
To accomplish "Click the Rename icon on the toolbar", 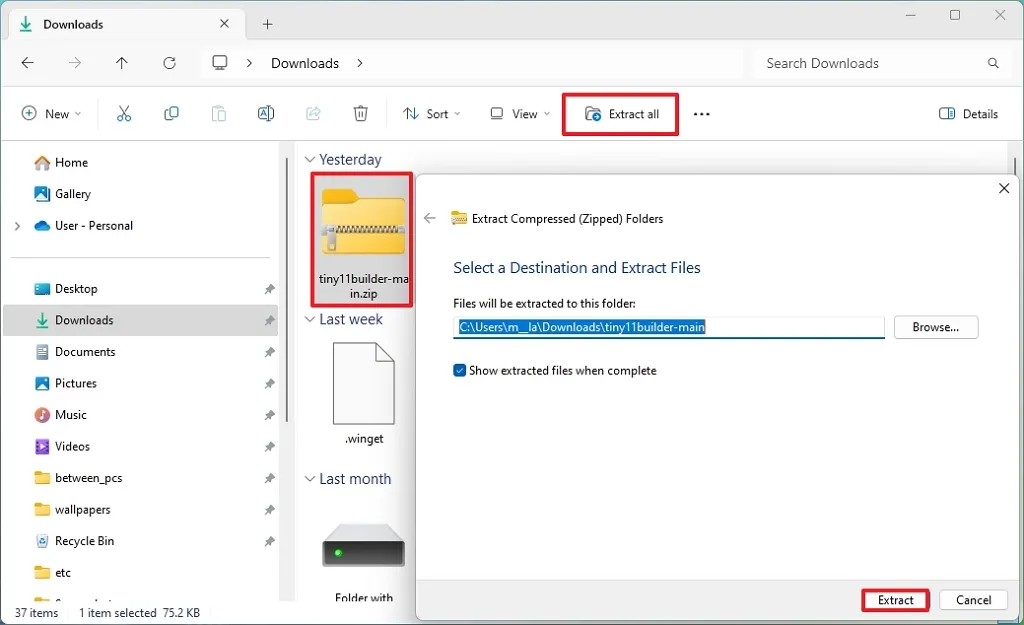I will tap(266, 113).
